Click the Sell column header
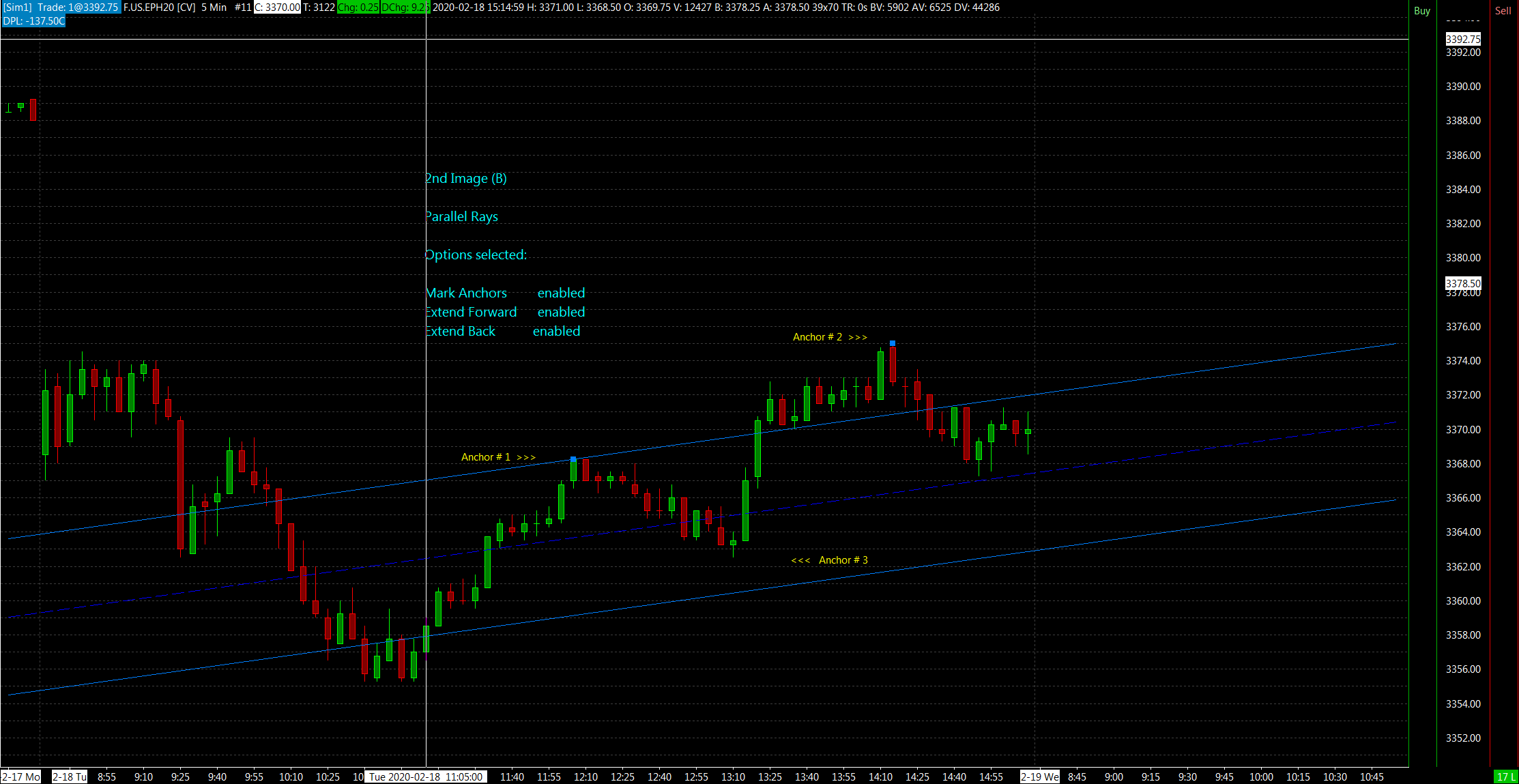This screenshot has width=1519, height=784. click(1503, 11)
